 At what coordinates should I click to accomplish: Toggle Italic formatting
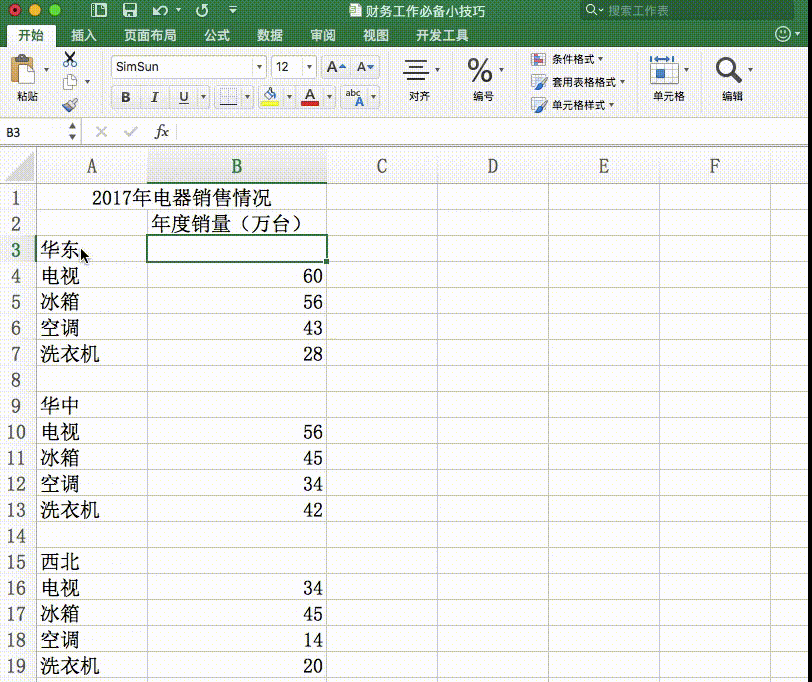click(154, 97)
